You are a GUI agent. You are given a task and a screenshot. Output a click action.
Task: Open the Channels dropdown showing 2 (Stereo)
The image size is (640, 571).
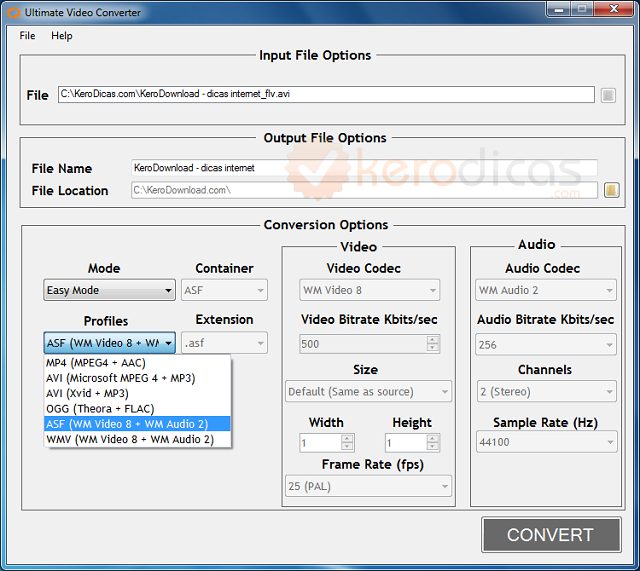point(547,391)
